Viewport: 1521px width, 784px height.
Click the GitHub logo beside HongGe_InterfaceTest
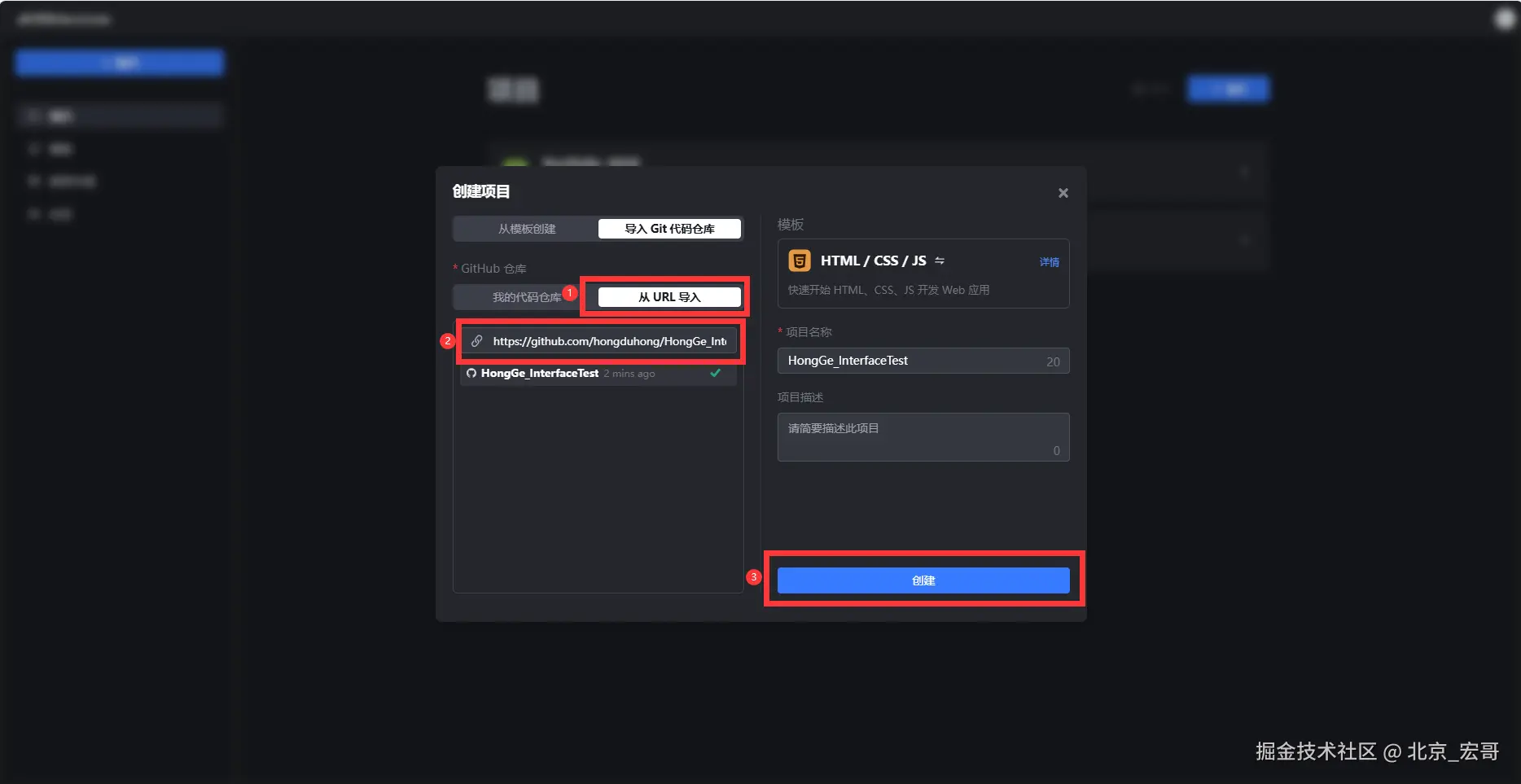tap(471, 374)
